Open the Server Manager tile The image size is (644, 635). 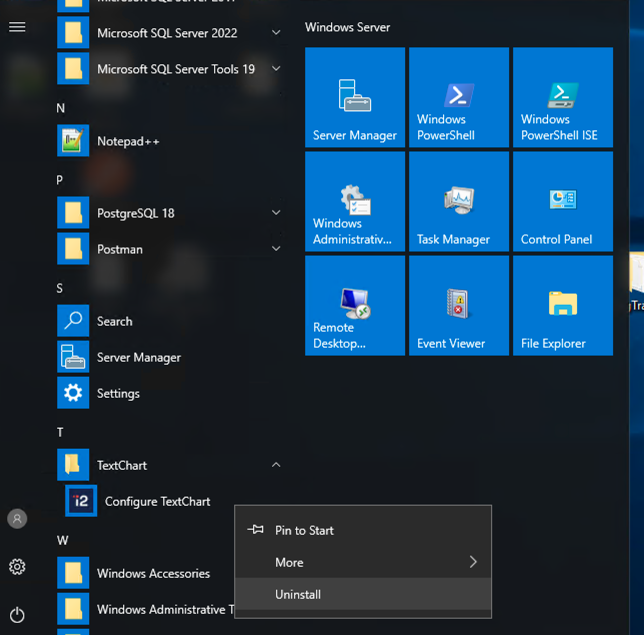355,97
